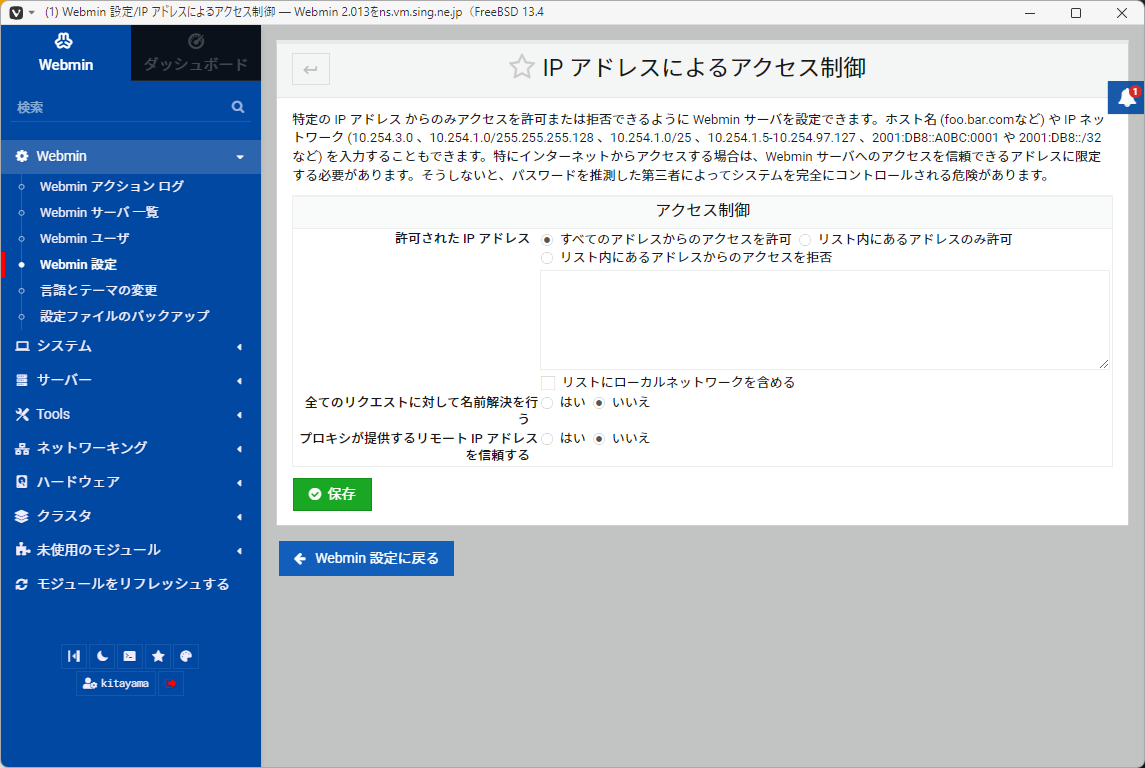Click the search magnifier icon
Screen dimensions: 1145x768
(x=238, y=107)
